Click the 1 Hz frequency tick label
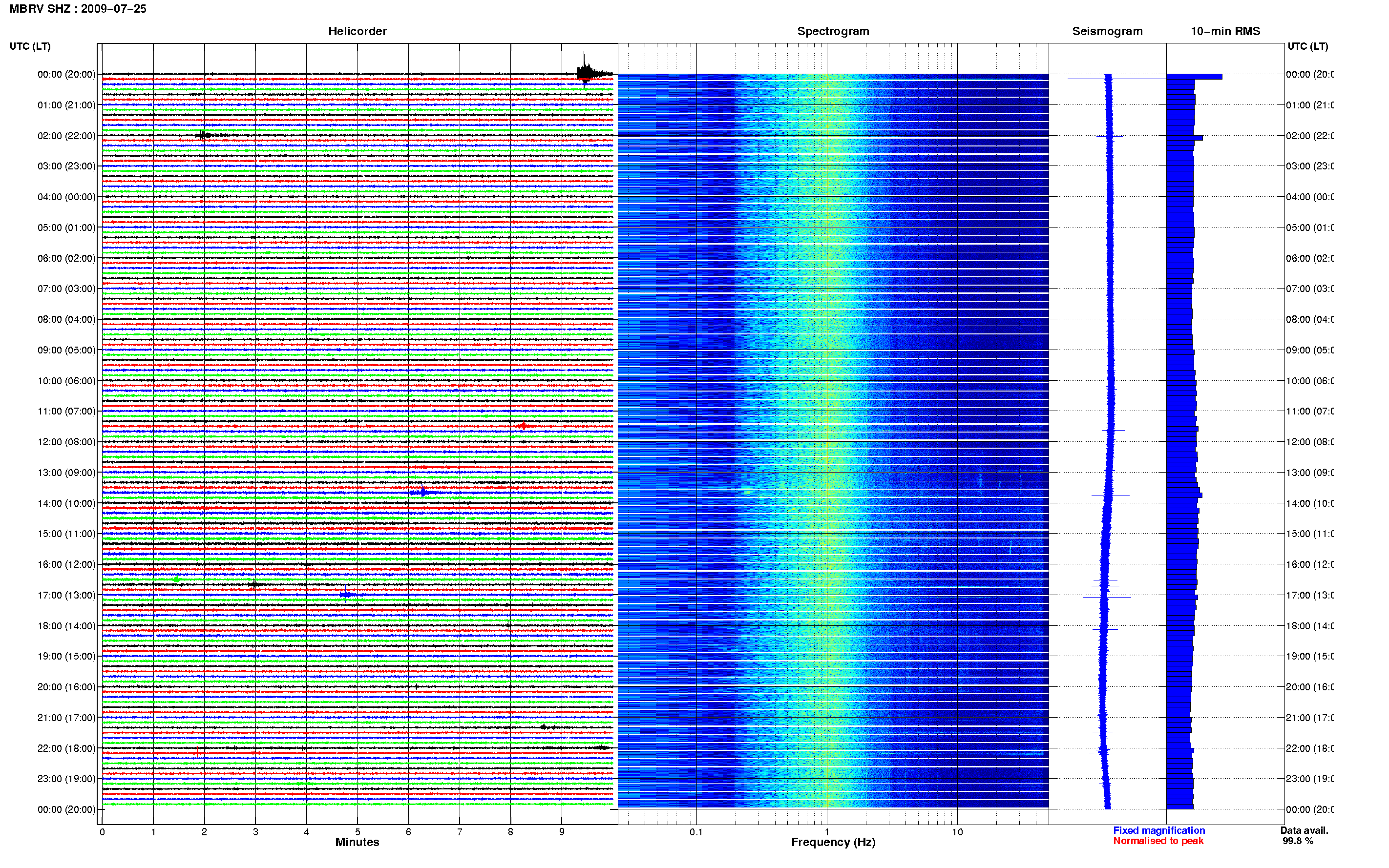 point(827,832)
